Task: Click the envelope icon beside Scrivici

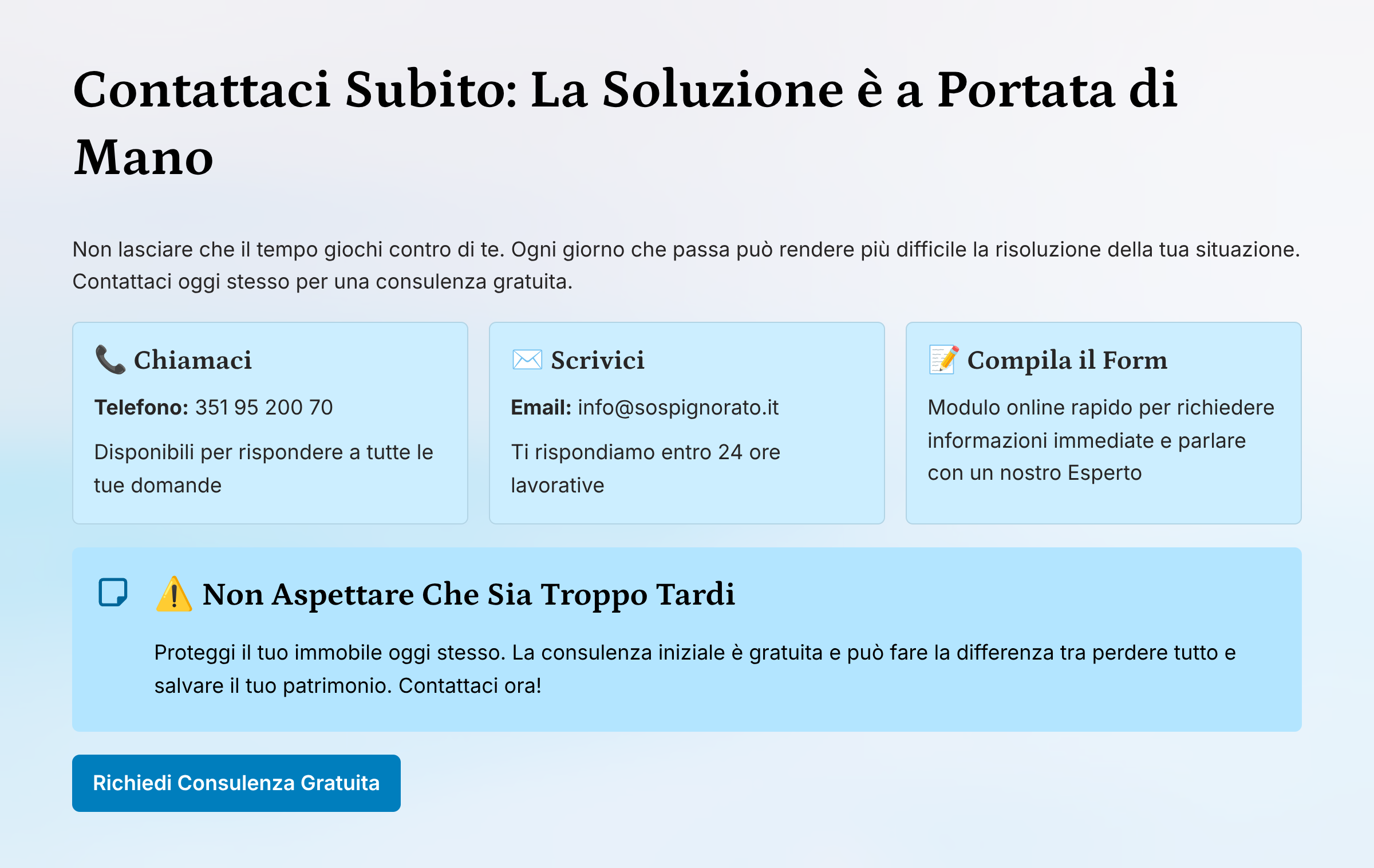Action: click(x=527, y=360)
